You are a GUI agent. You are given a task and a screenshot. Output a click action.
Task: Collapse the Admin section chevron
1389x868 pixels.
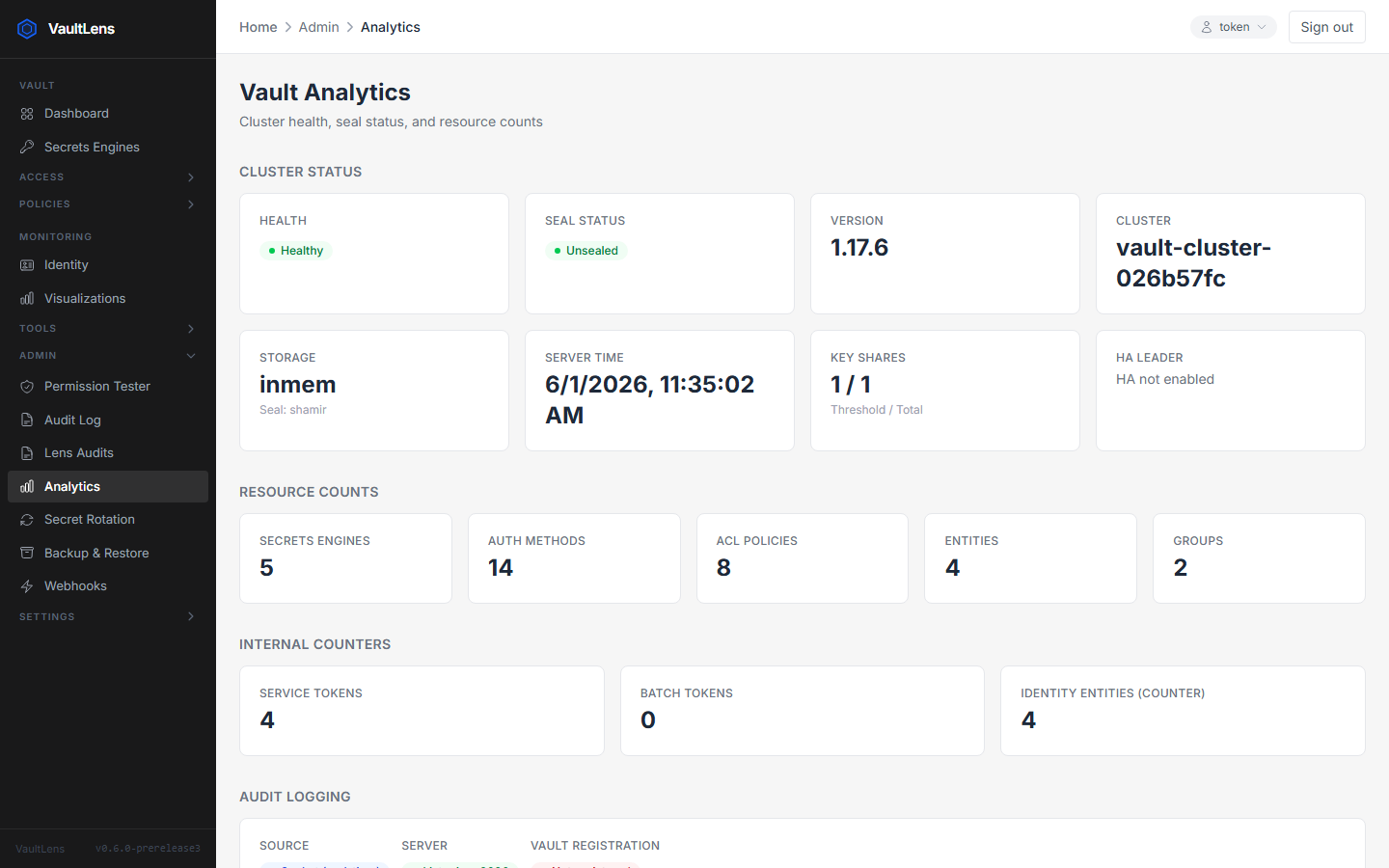coord(191,356)
